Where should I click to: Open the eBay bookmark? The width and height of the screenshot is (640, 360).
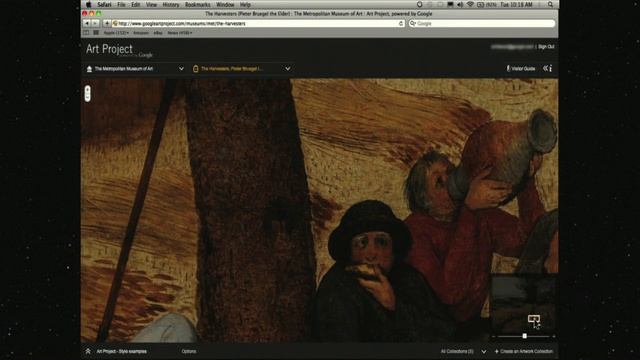[158, 33]
